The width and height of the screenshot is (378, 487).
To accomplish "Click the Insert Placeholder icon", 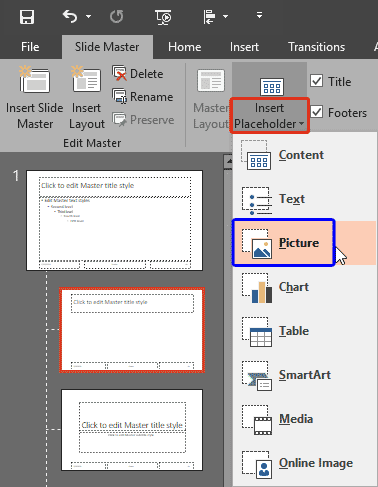I will pos(272,87).
